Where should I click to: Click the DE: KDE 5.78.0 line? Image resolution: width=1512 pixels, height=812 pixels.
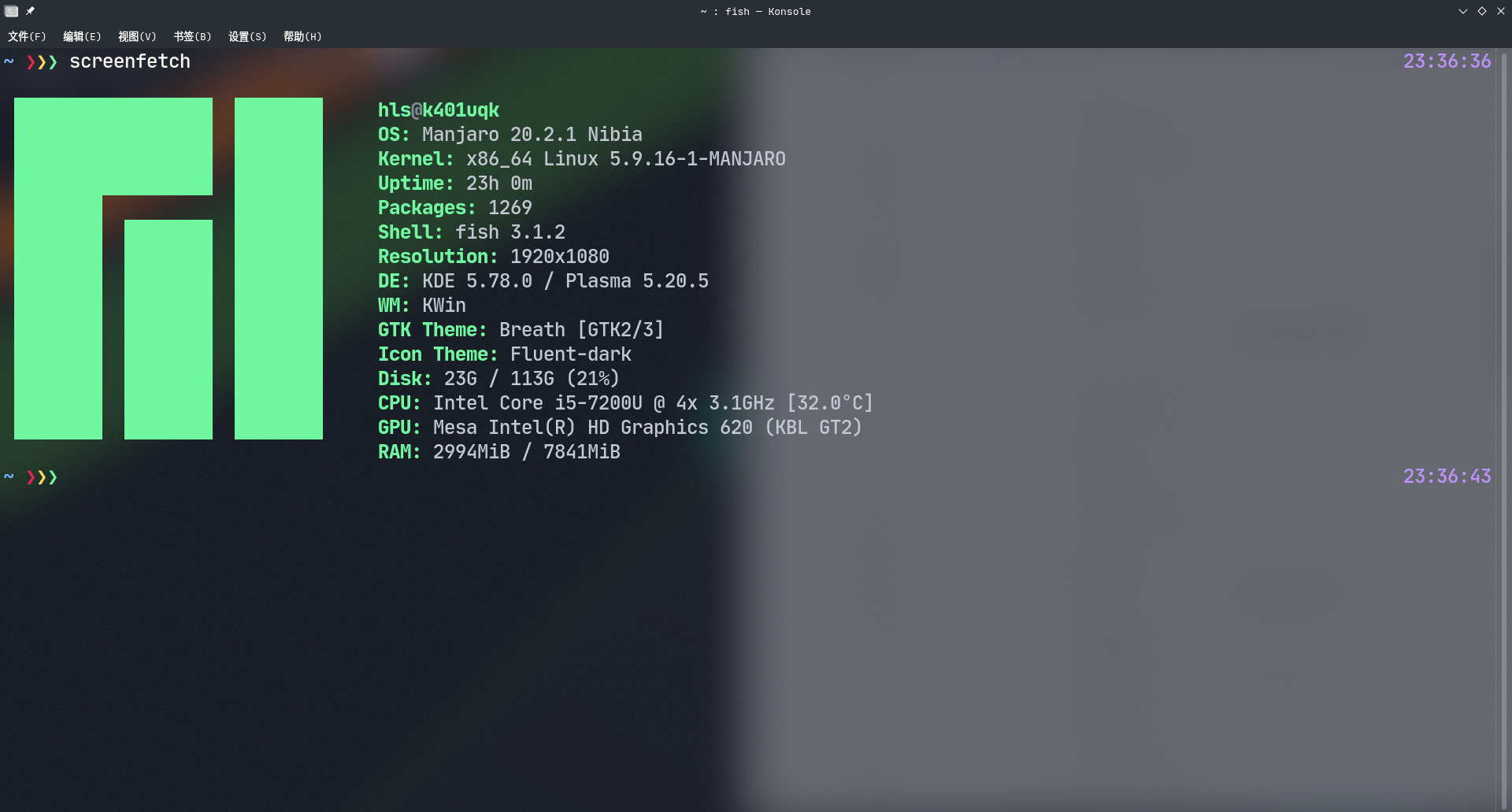543,281
